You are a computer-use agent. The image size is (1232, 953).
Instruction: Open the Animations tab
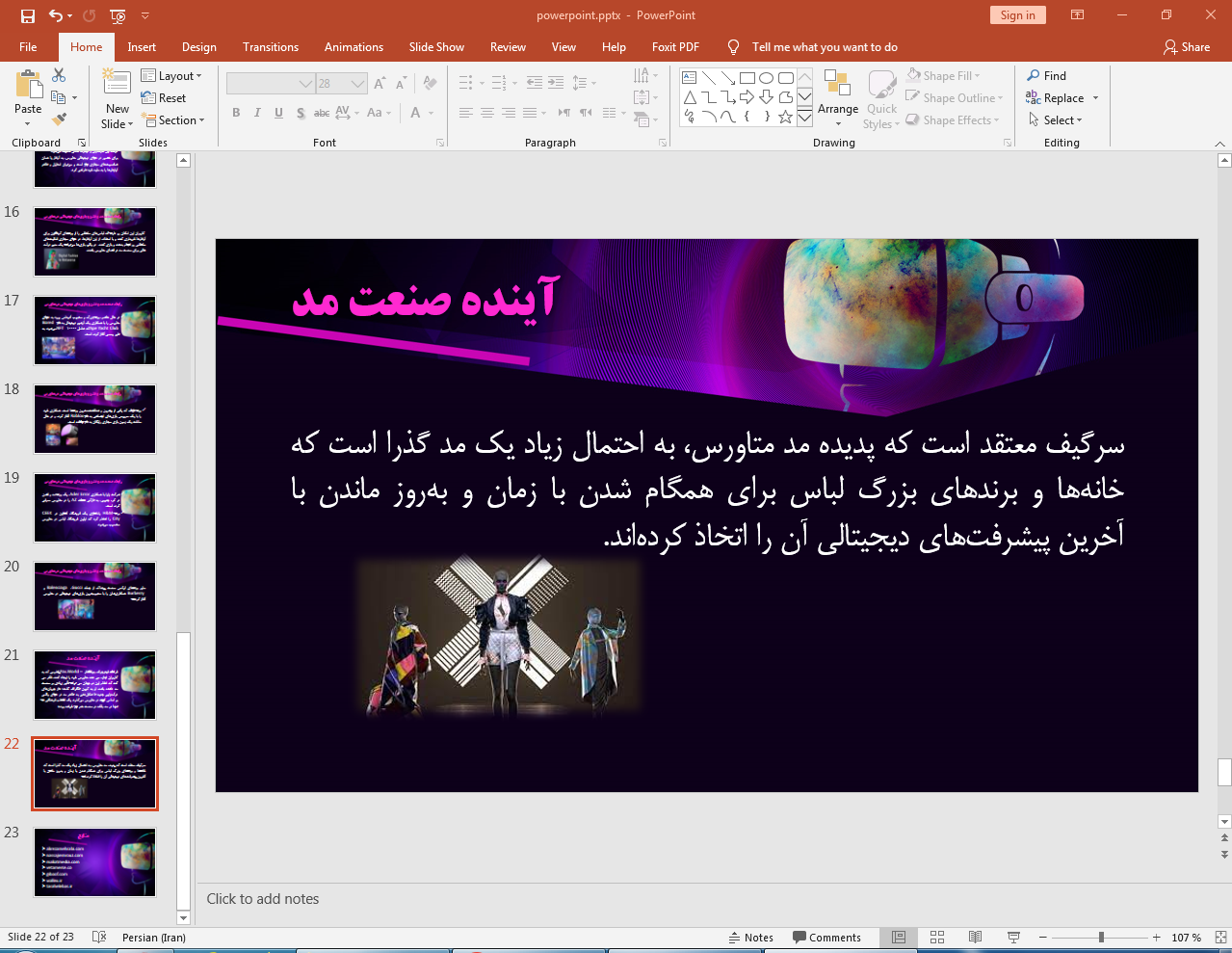click(x=354, y=47)
